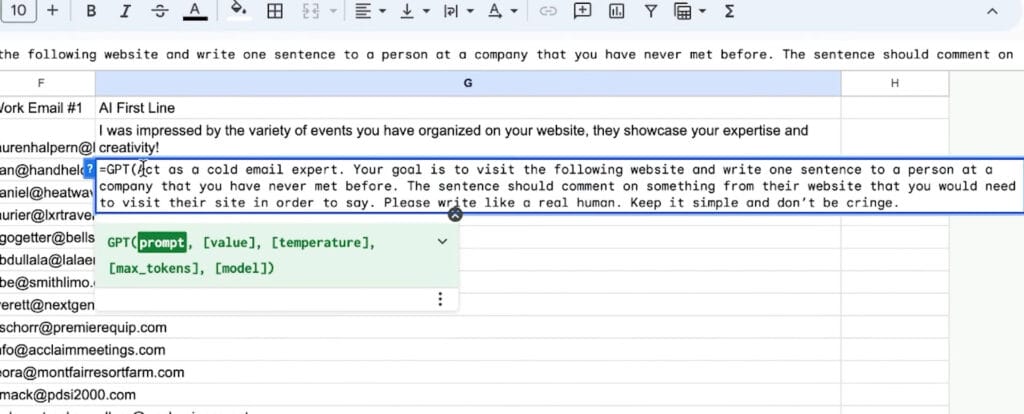This screenshot has height=414, width=1024.
Task: Select the lalae email cell
Action: coord(47,260)
